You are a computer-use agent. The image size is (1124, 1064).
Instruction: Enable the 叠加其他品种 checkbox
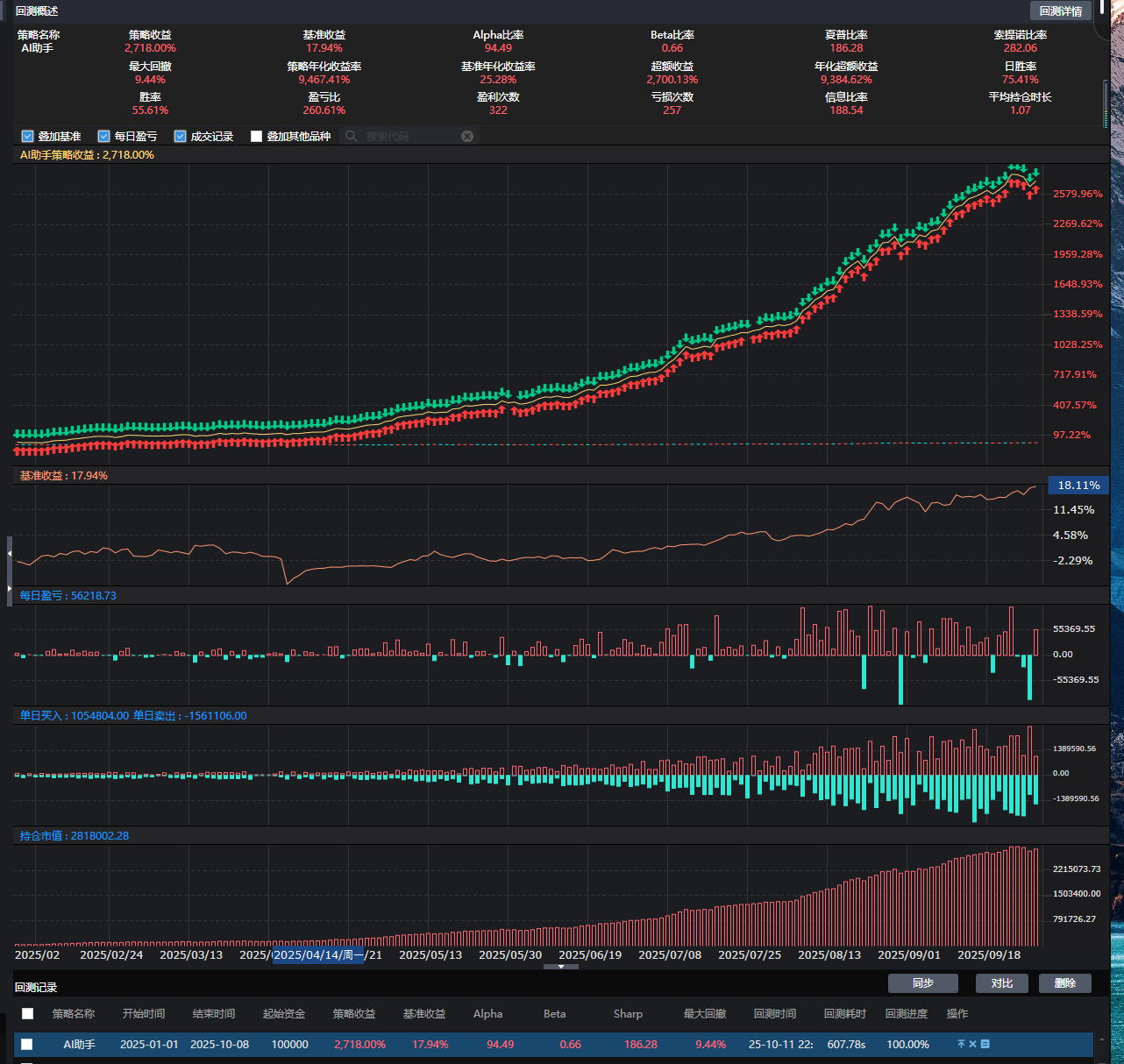click(256, 136)
